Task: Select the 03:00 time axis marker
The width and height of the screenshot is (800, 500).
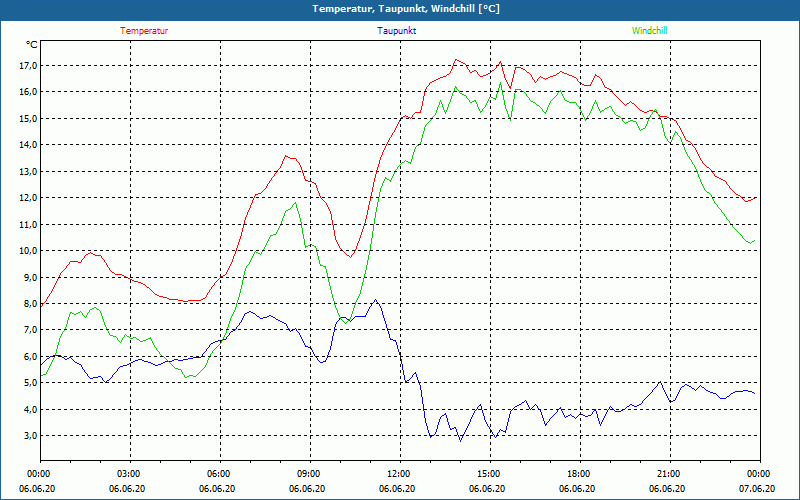Action: pos(129,474)
